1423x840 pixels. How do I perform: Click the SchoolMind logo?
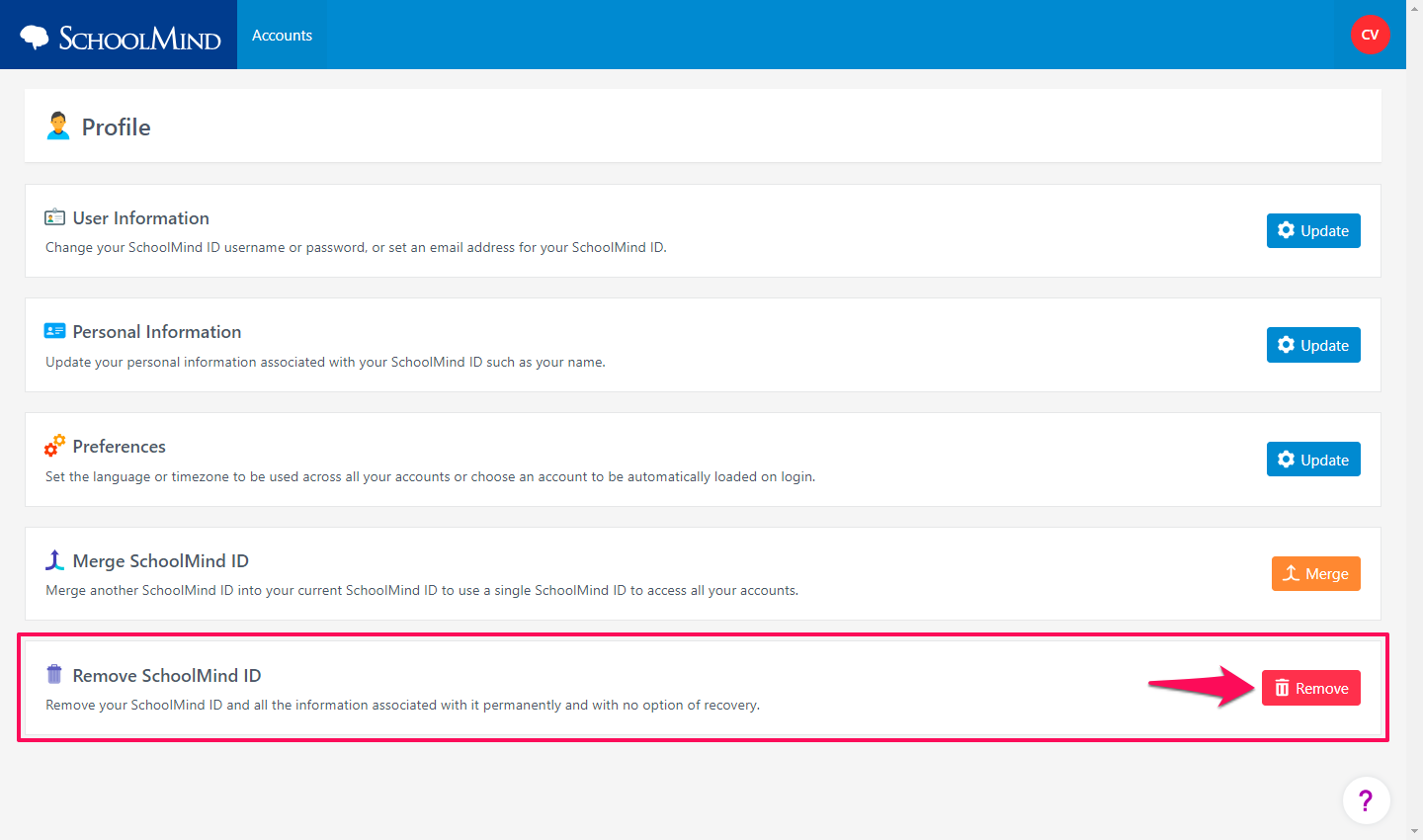(120, 37)
